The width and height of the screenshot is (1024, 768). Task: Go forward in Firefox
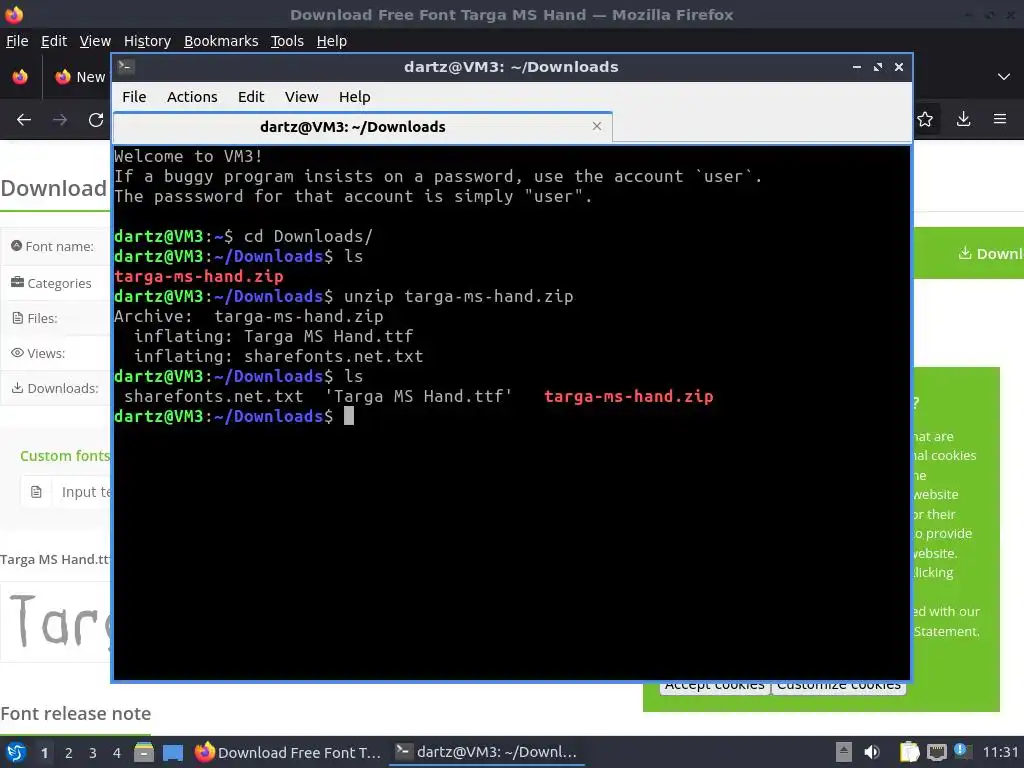pyautogui.click(x=60, y=120)
